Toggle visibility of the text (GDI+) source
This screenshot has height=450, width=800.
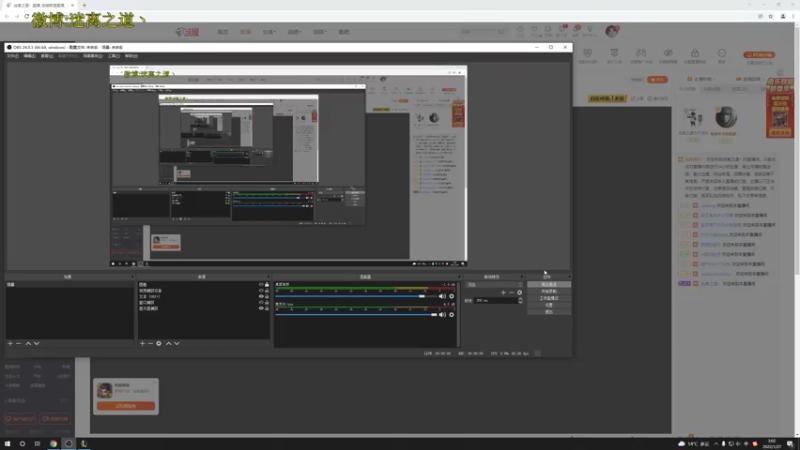261,296
